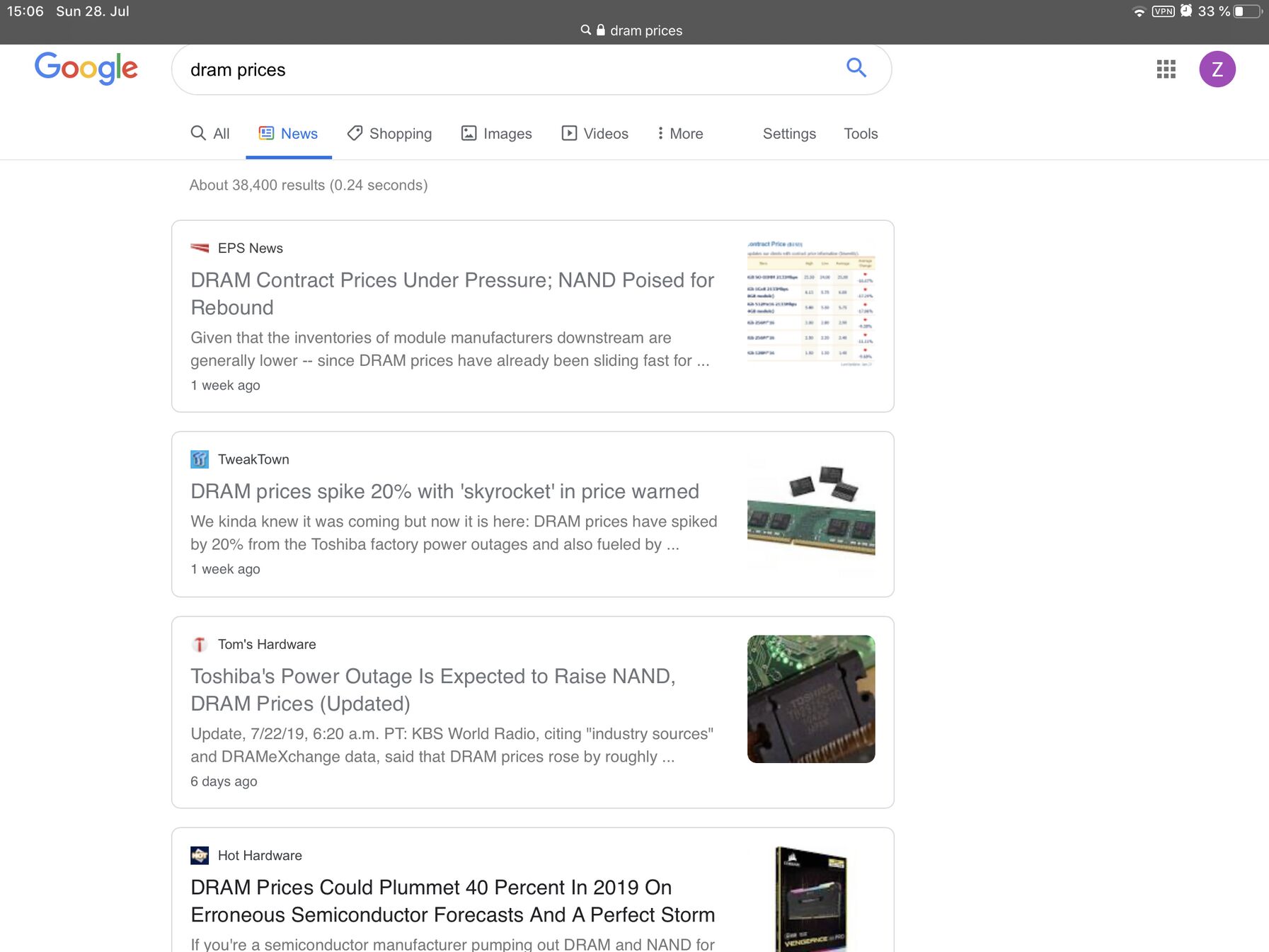Click the EPS News source name
This screenshot has width=1269, height=952.
click(x=251, y=248)
